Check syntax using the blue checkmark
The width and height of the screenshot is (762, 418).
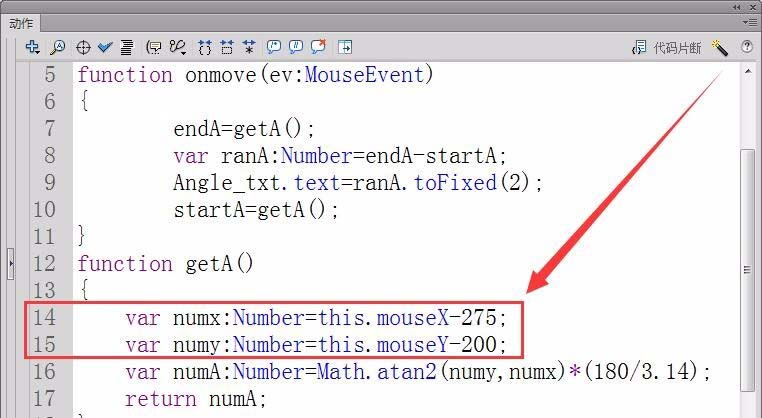[x=104, y=47]
